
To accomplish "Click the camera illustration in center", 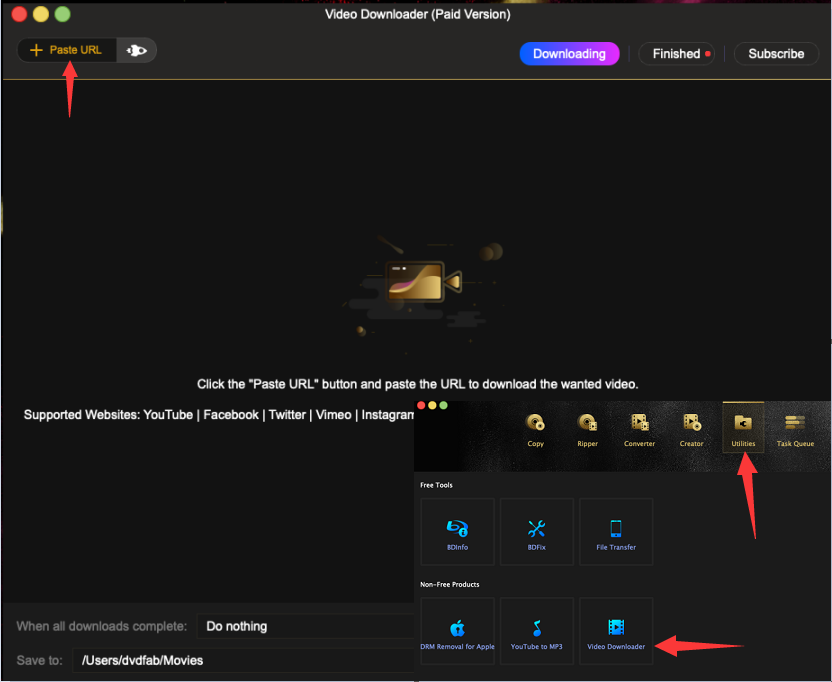I will pos(423,282).
